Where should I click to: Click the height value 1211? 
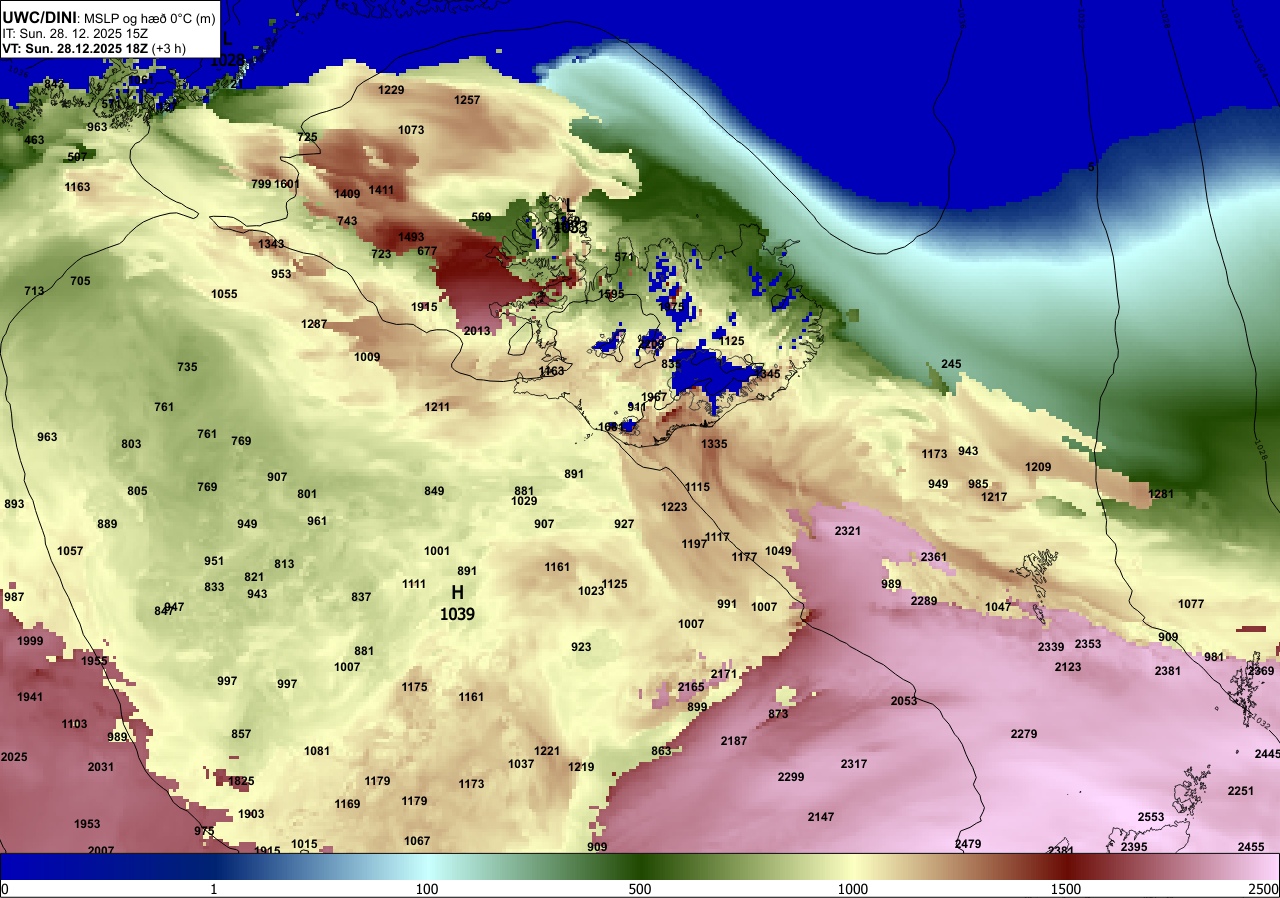tap(437, 407)
